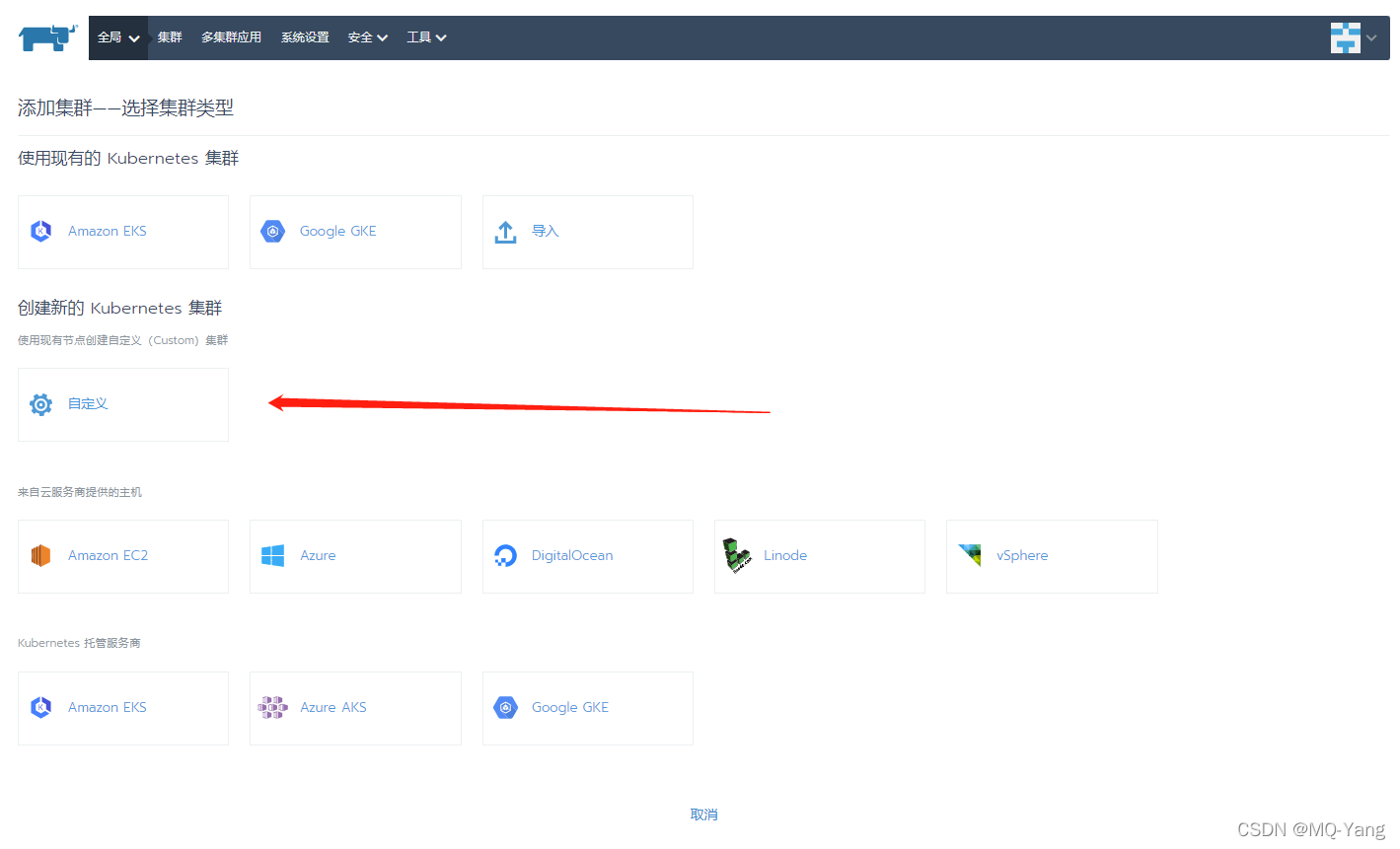Click the Rancher cow logo
This screenshot has width=1400, height=849.
47,37
